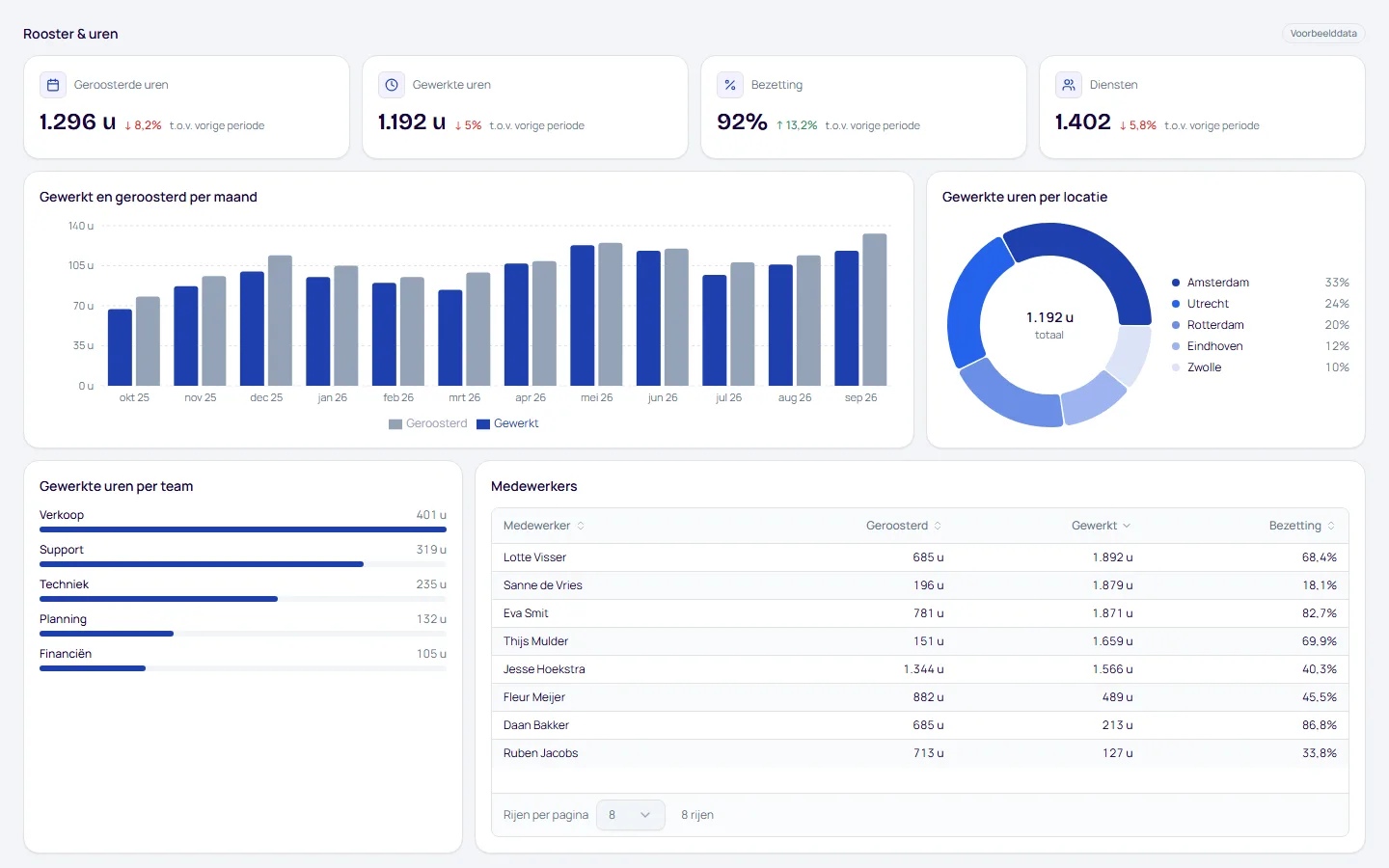
Task: Click the Support team label
Action: tap(62, 550)
